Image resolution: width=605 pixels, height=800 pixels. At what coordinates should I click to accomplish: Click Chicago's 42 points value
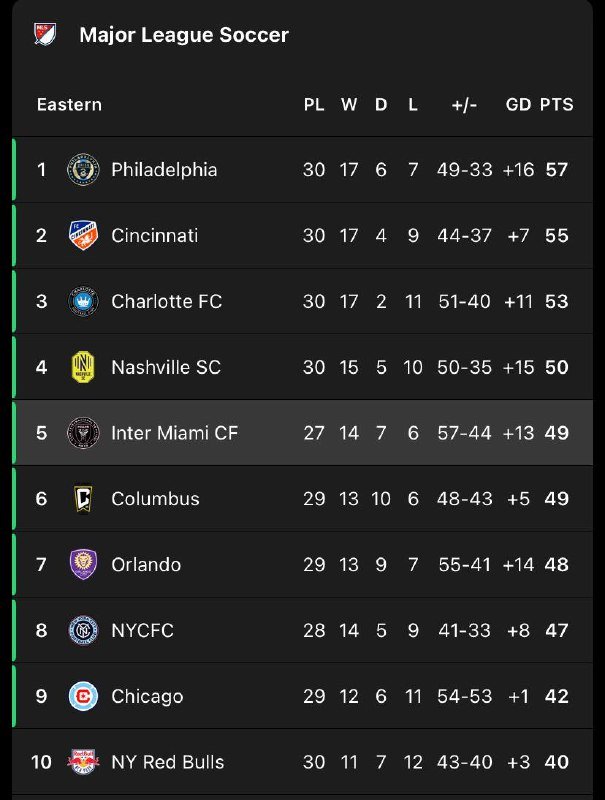556,696
